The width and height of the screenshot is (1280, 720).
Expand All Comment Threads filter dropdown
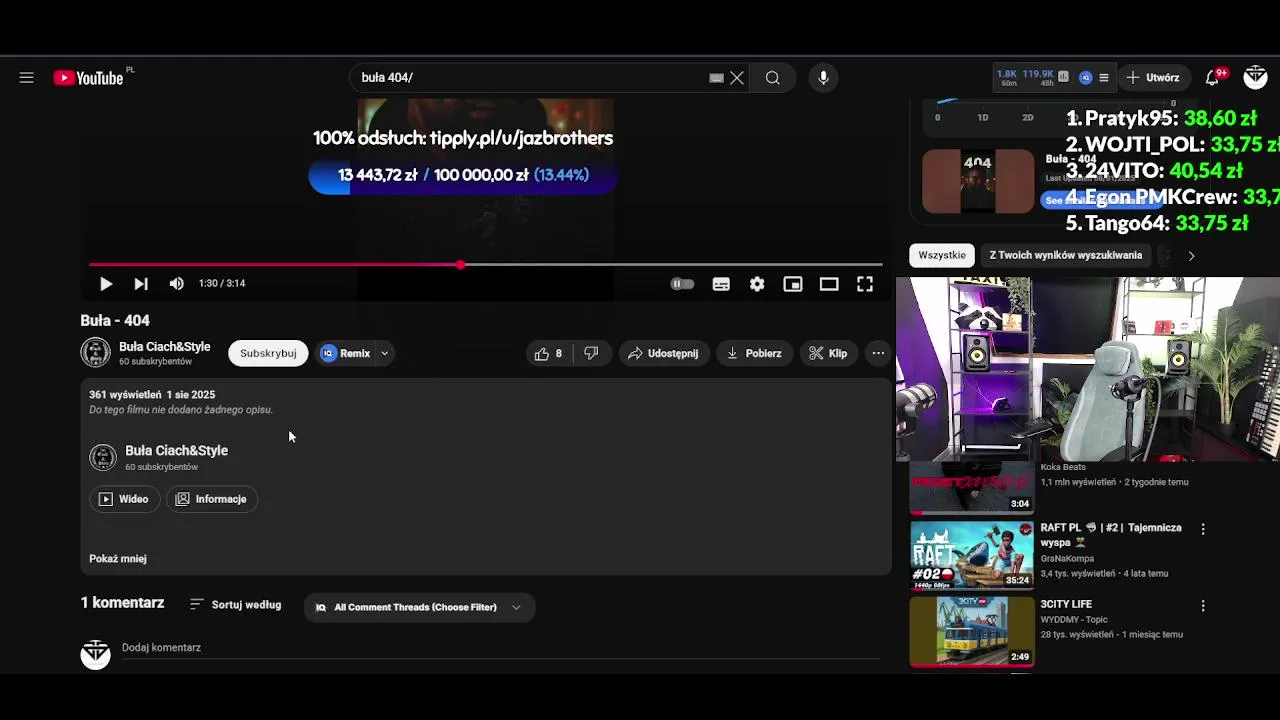pos(419,607)
